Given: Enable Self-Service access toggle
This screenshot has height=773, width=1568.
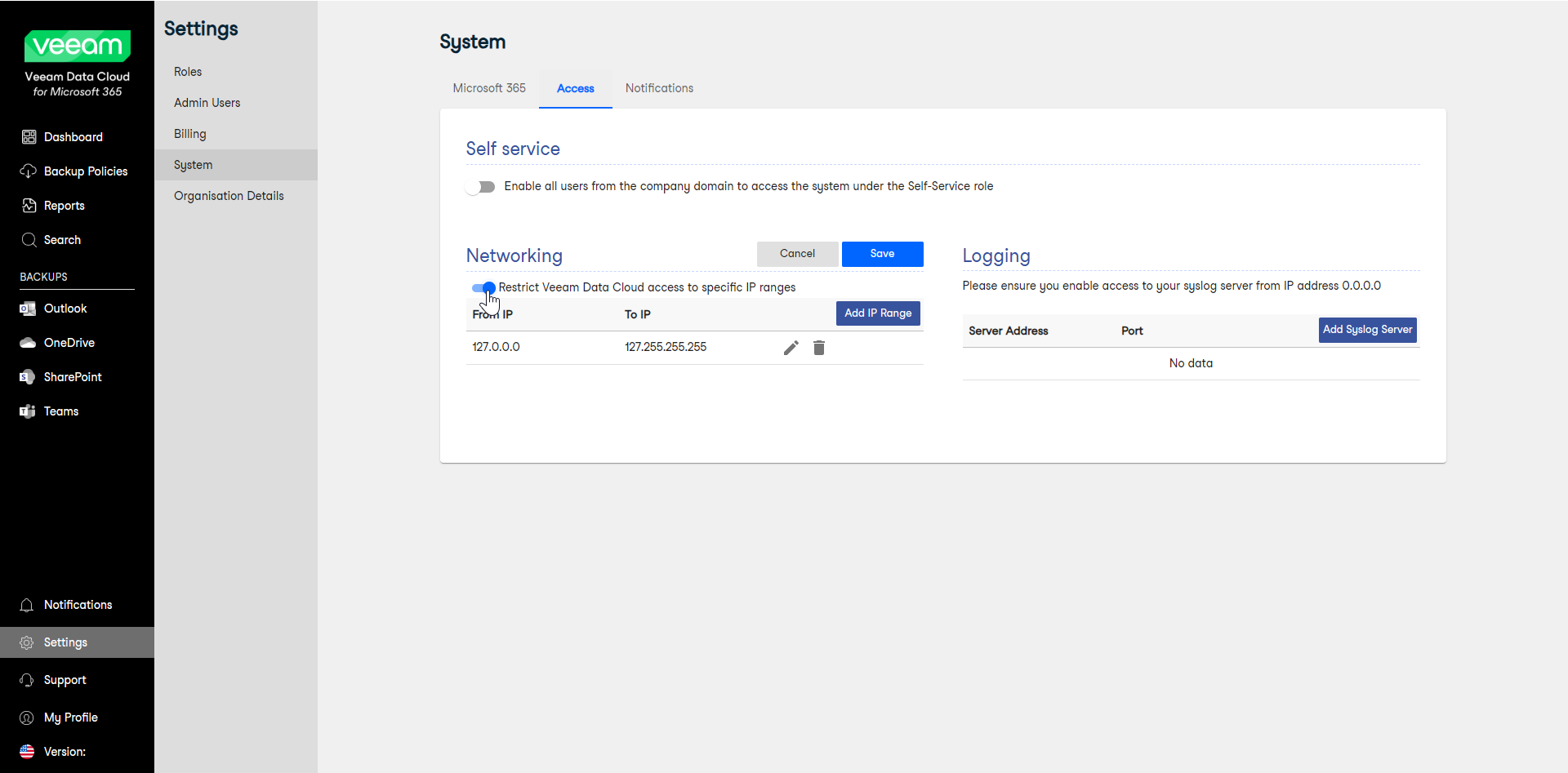Looking at the screenshot, I should (481, 187).
